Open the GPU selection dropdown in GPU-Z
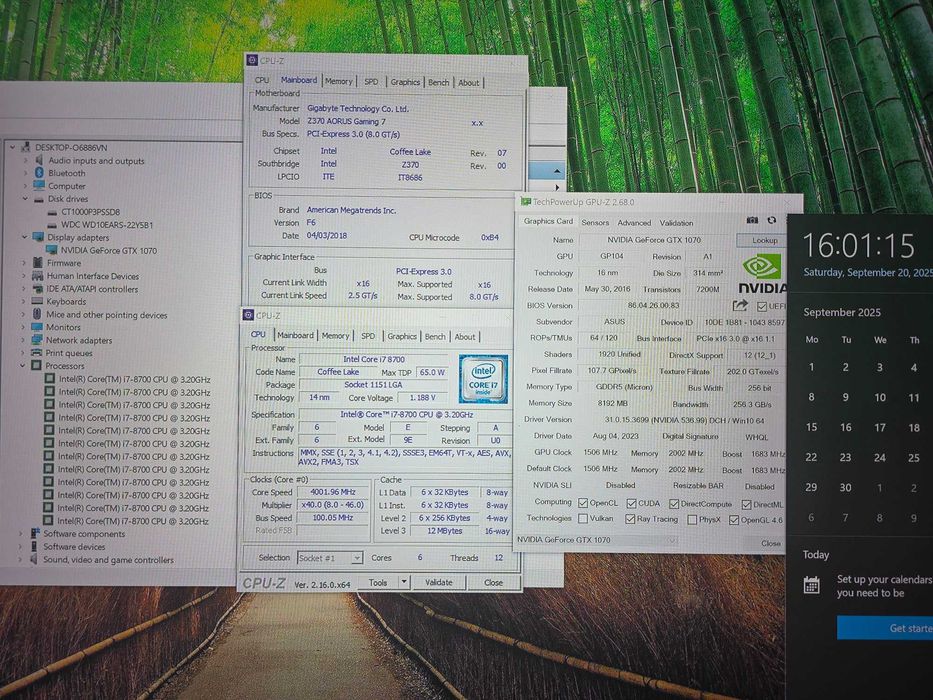 pos(671,540)
